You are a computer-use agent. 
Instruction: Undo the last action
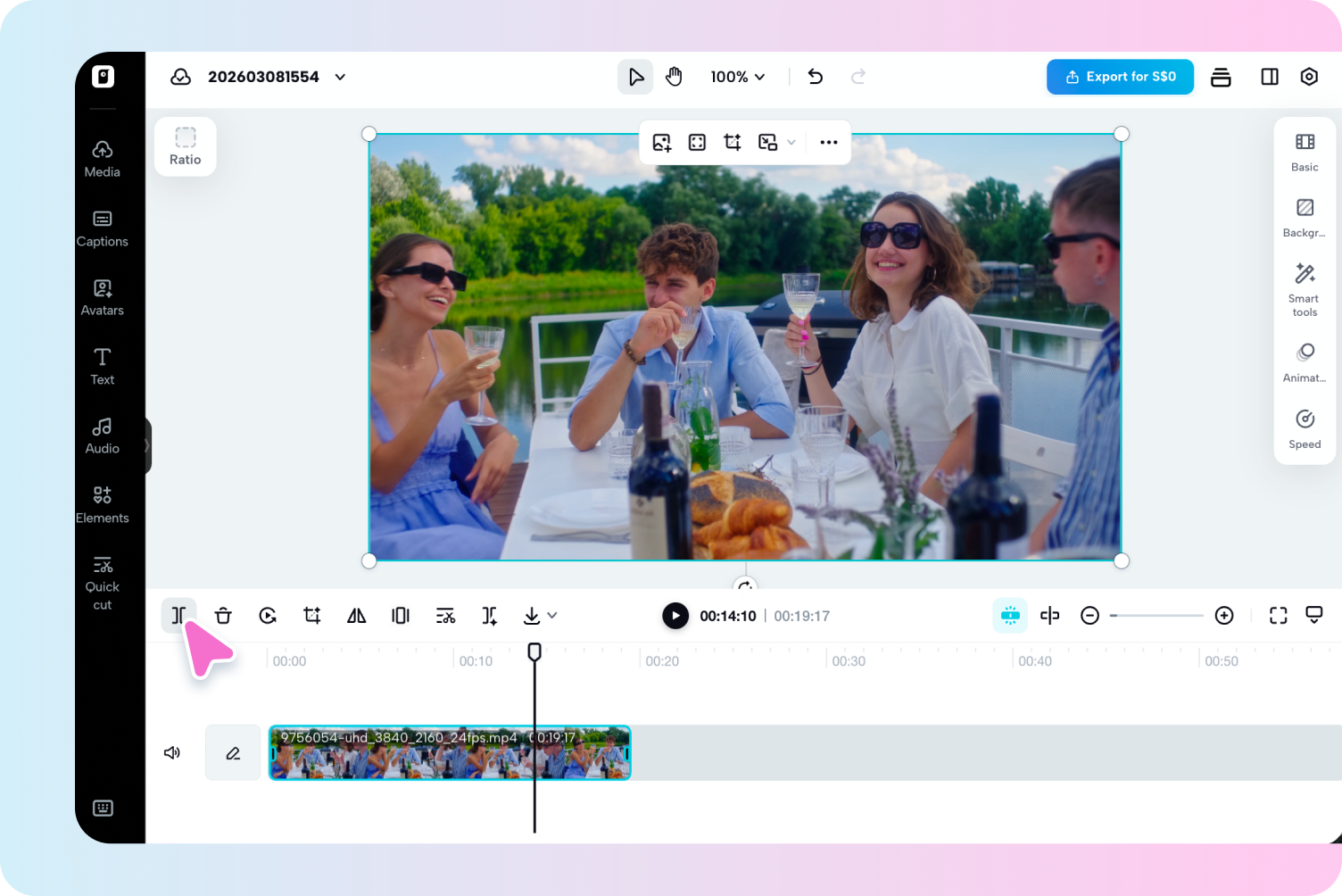coord(815,77)
